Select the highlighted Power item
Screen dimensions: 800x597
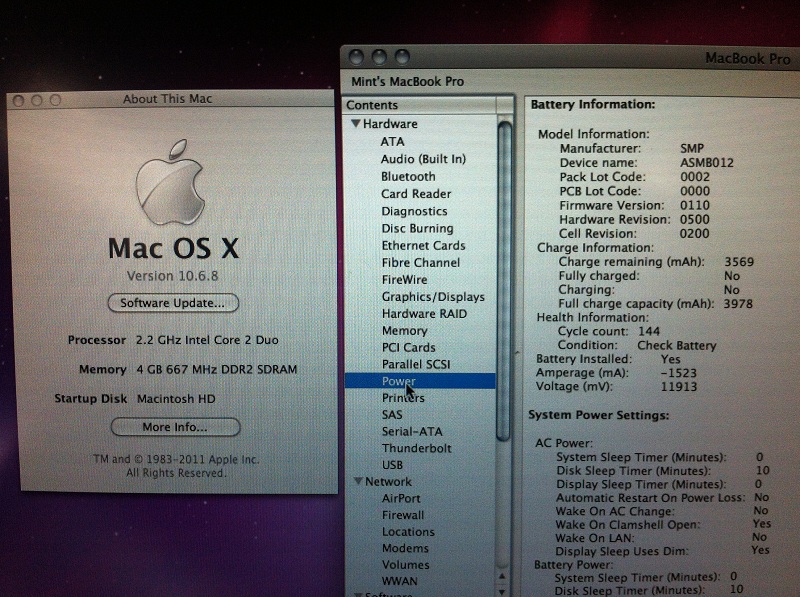(x=420, y=381)
